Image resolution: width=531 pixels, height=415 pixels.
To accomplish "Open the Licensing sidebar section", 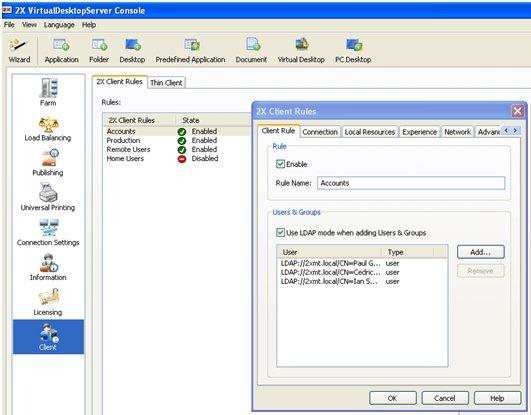I will (48, 303).
